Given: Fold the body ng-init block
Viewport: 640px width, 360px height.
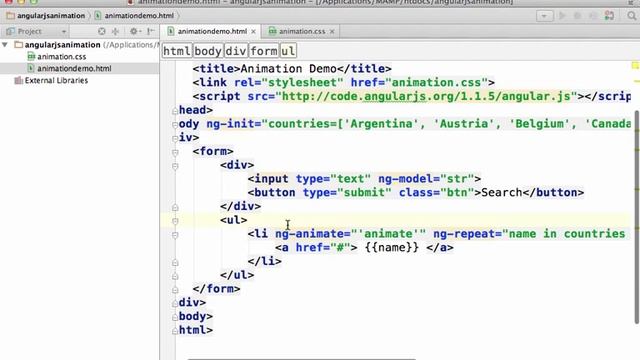Looking at the screenshot, I should click(x=175, y=124).
